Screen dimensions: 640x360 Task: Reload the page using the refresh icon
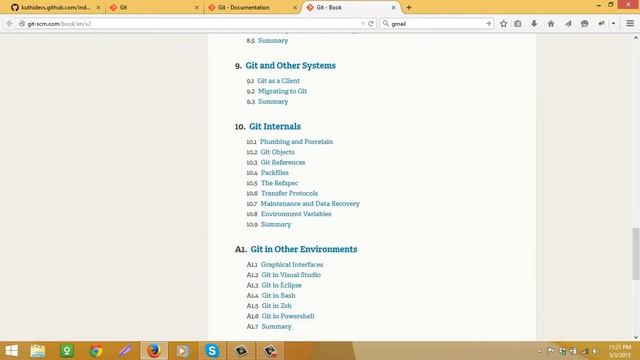[371, 24]
